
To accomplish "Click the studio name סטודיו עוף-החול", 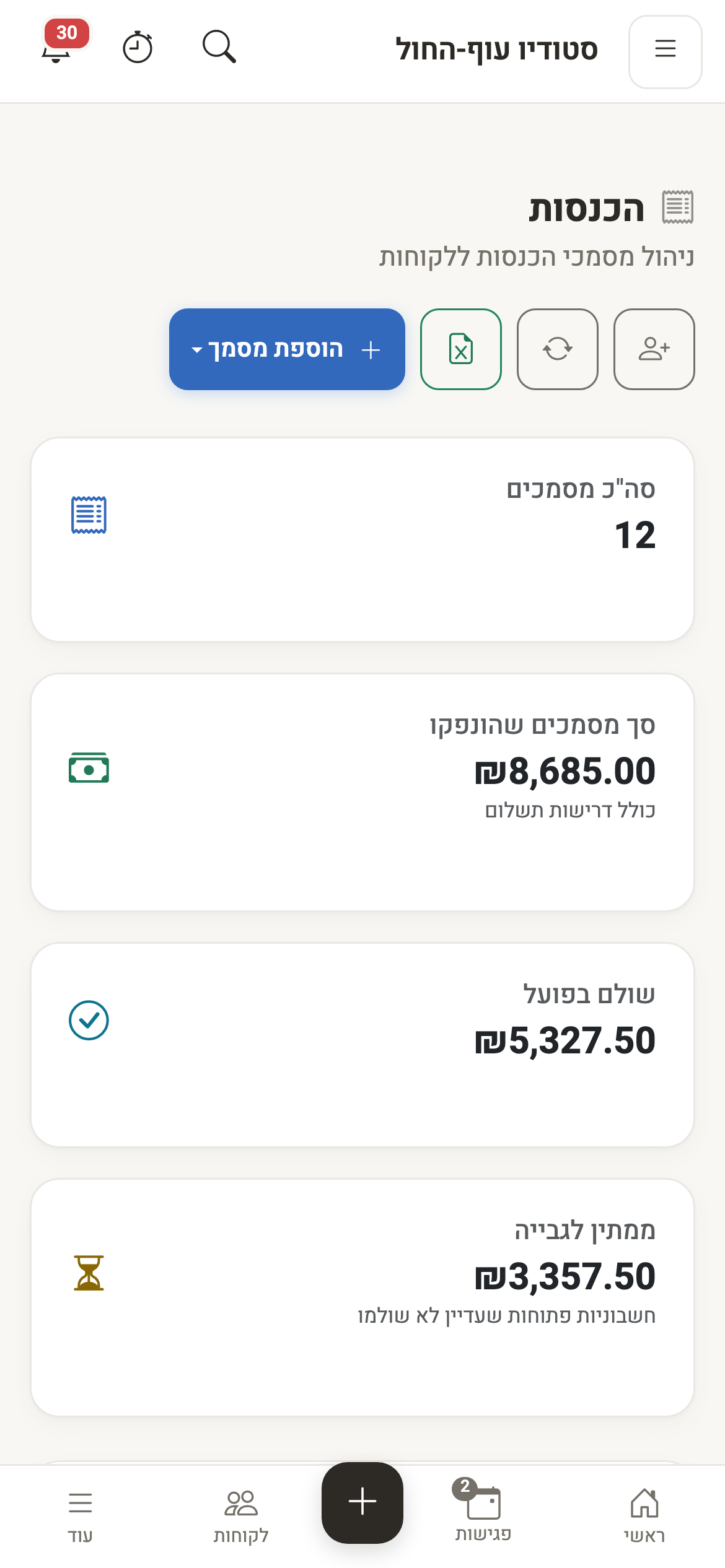I will coord(497,50).
